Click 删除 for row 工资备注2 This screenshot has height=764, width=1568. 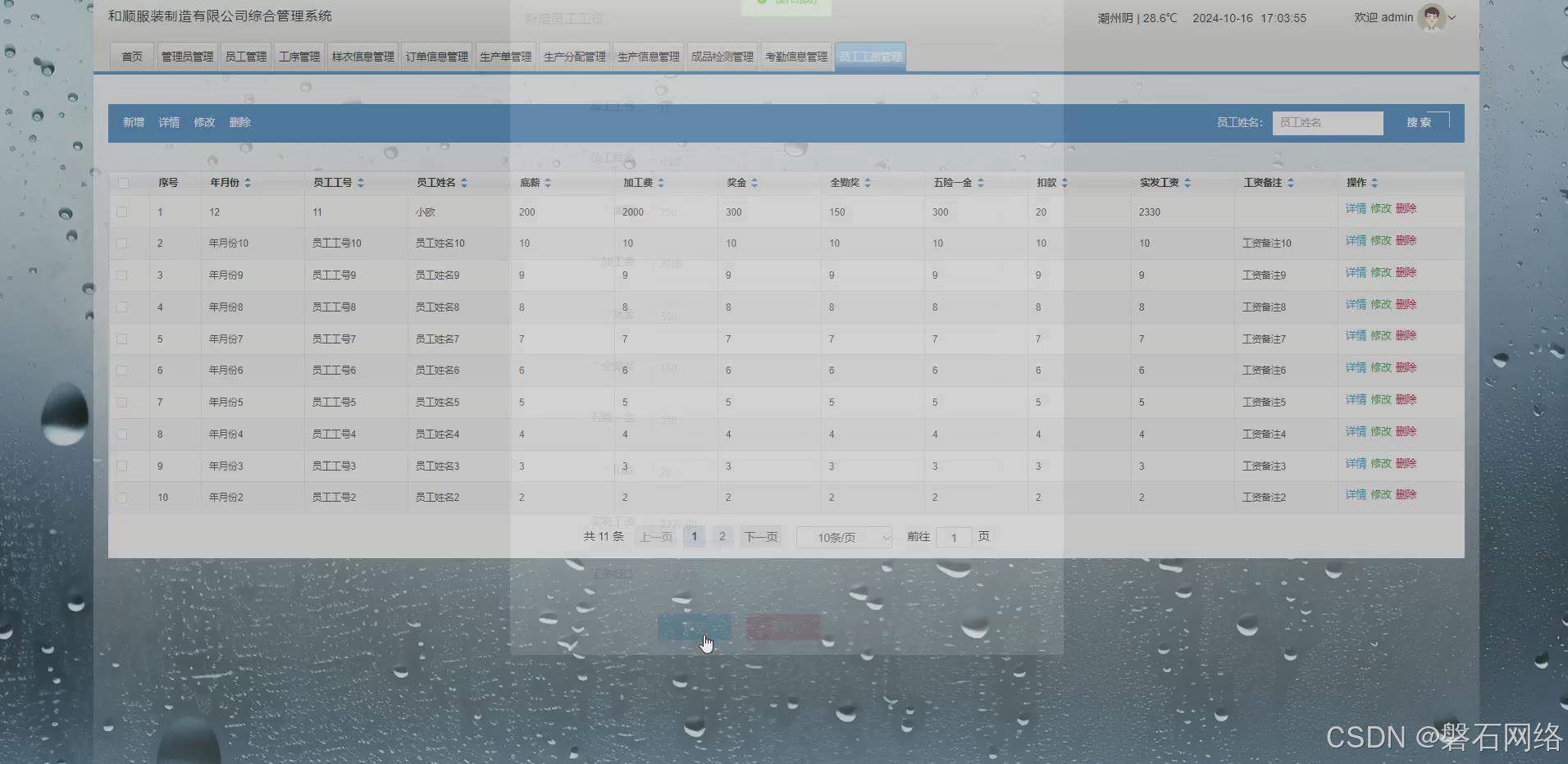1406,494
